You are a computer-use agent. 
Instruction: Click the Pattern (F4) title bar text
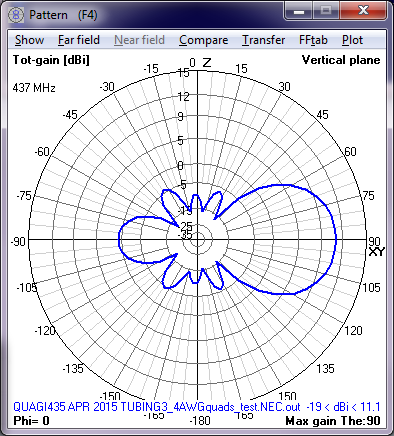click(x=63, y=15)
